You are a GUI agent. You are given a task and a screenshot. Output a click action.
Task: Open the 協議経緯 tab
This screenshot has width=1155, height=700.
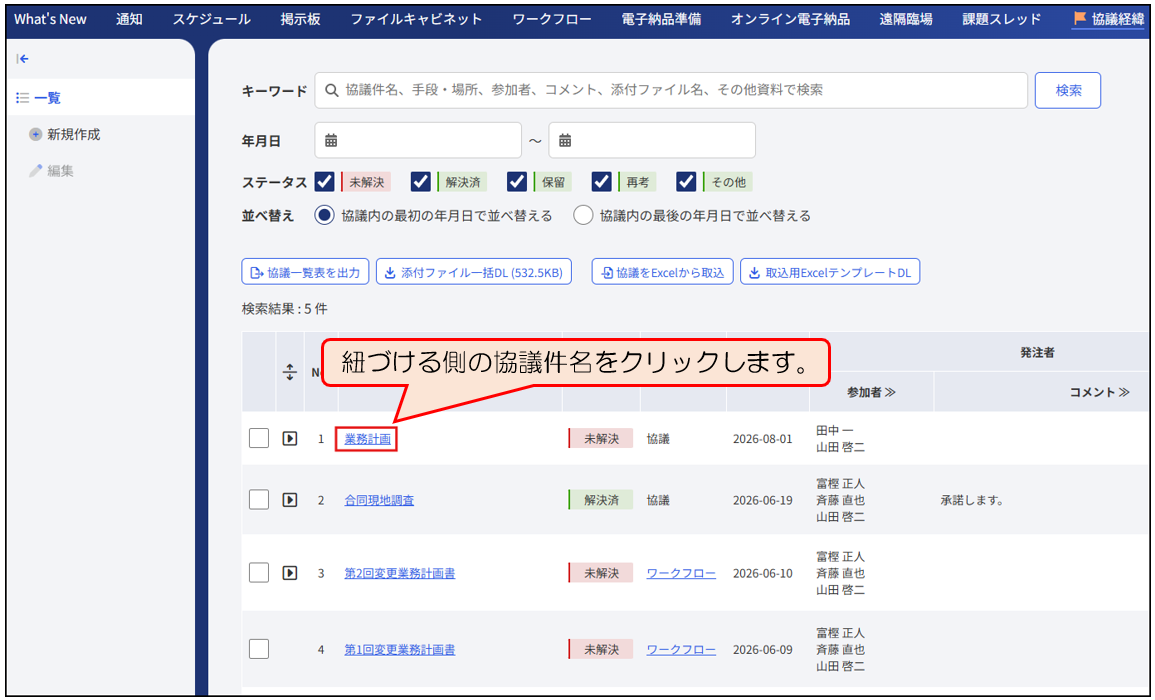tap(1109, 19)
